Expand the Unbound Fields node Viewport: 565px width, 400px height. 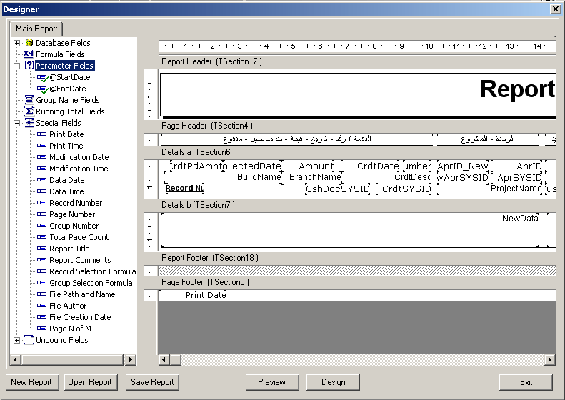pyautogui.click(x=17, y=340)
